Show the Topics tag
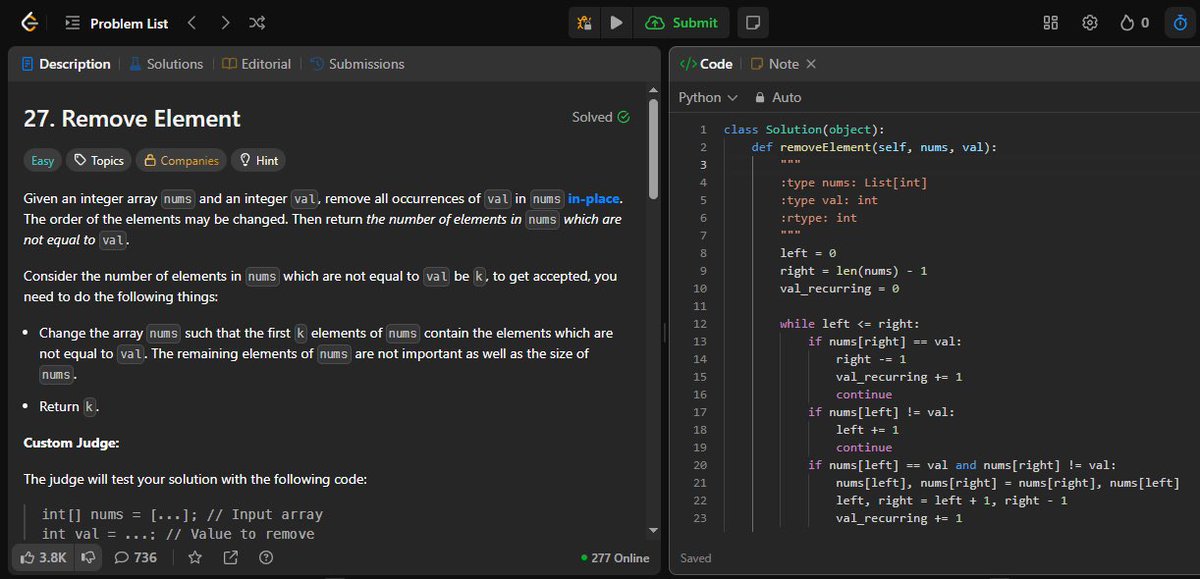This screenshot has width=1200, height=579. tap(98, 160)
